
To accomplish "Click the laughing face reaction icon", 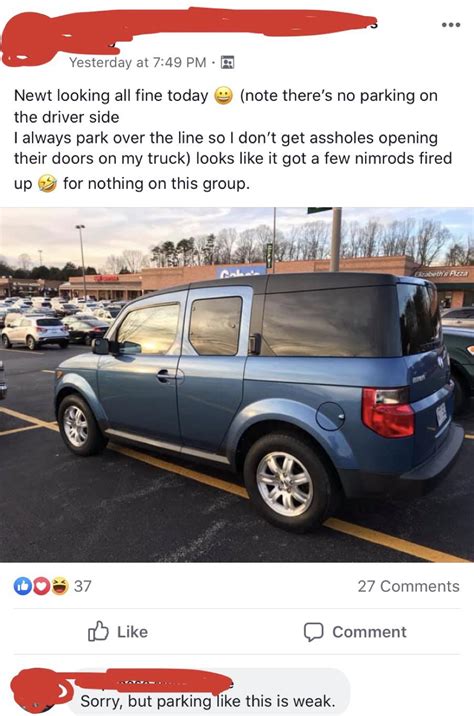I will coord(59,586).
